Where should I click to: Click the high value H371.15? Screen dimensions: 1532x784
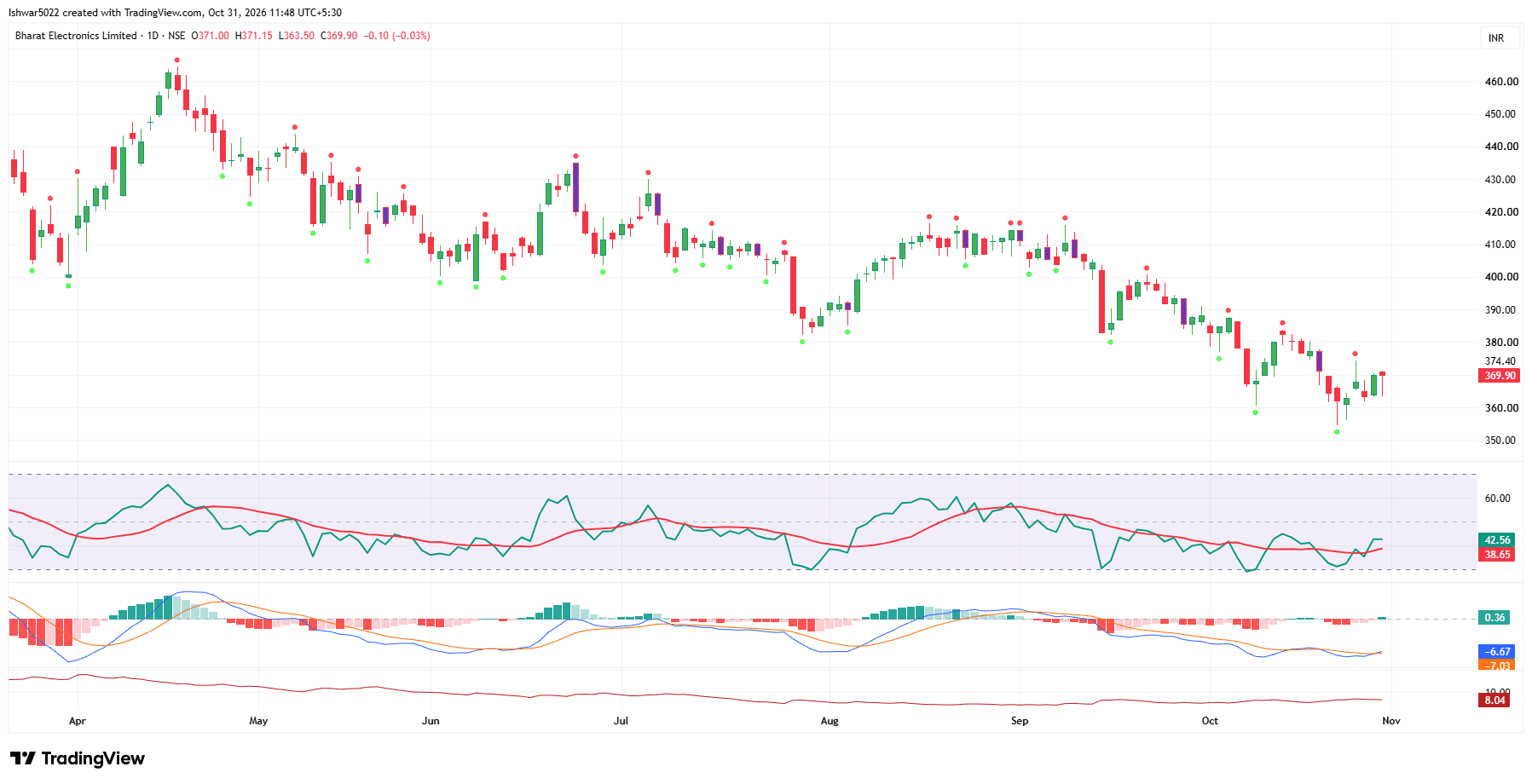point(254,36)
